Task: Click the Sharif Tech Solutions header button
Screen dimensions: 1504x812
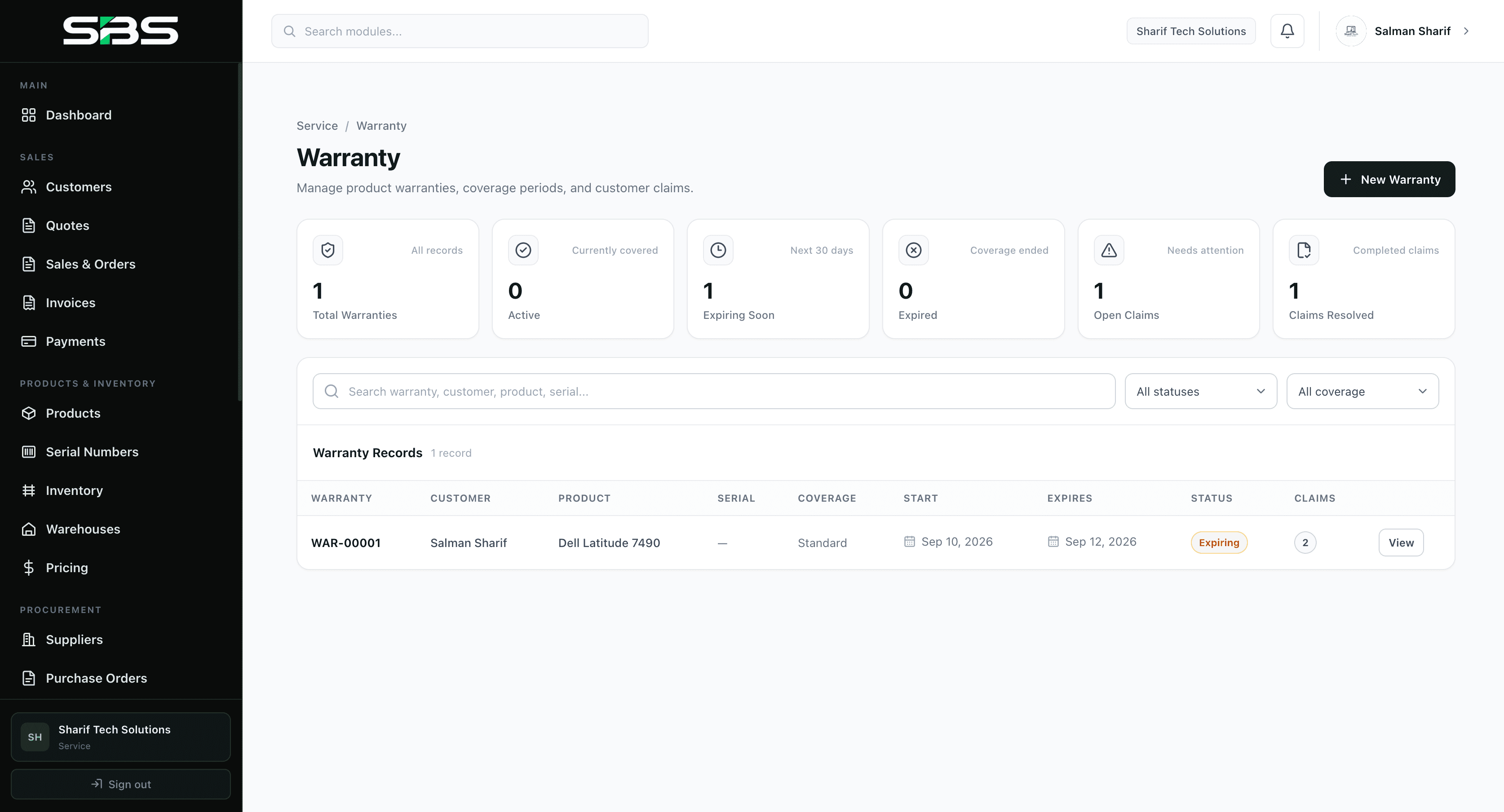Action: click(x=1190, y=31)
